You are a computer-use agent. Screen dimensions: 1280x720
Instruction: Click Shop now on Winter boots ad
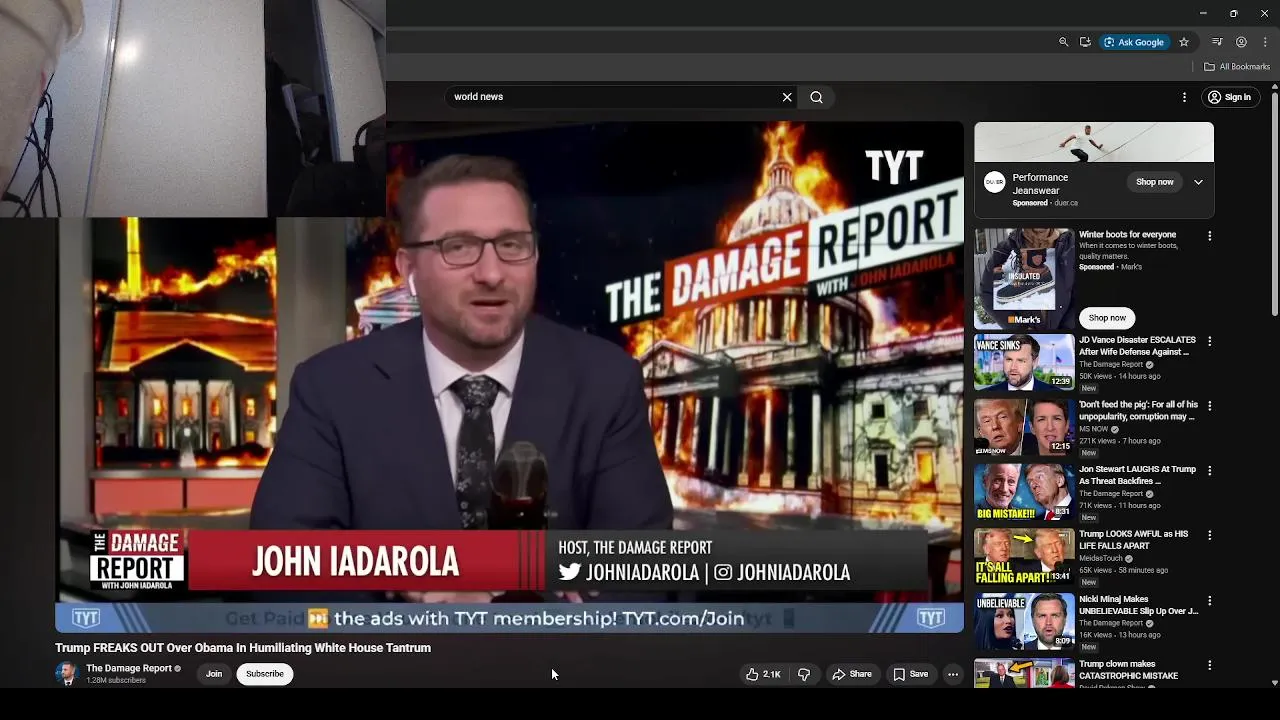[1107, 318]
